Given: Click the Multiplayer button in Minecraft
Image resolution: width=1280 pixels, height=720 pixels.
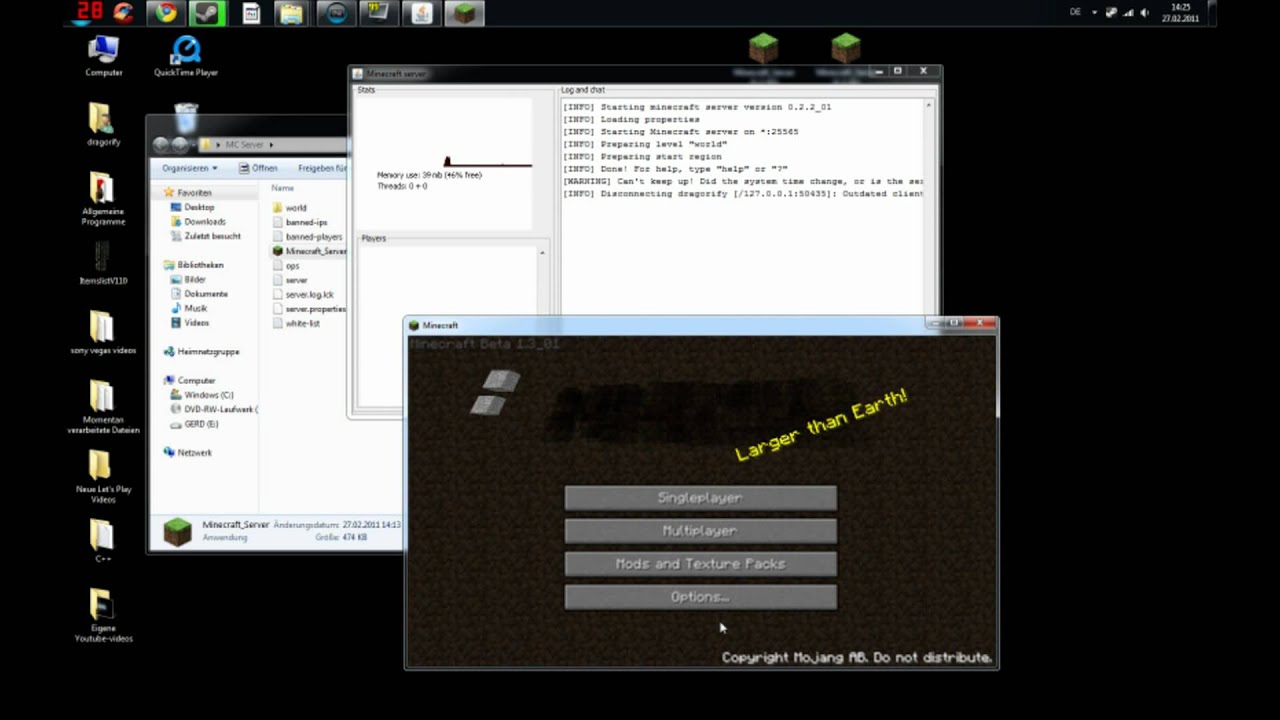Looking at the screenshot, I should pos(700,531).
